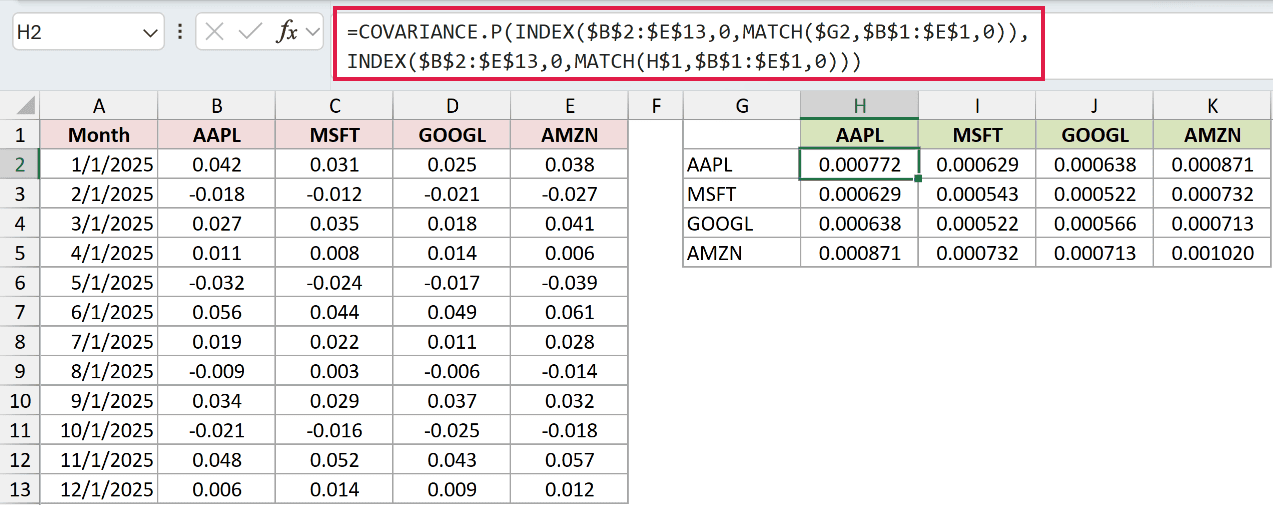Click the MSFT value 0.003
The height and width of the screenshot is (505, 1273).
click(x=334, y=371)
